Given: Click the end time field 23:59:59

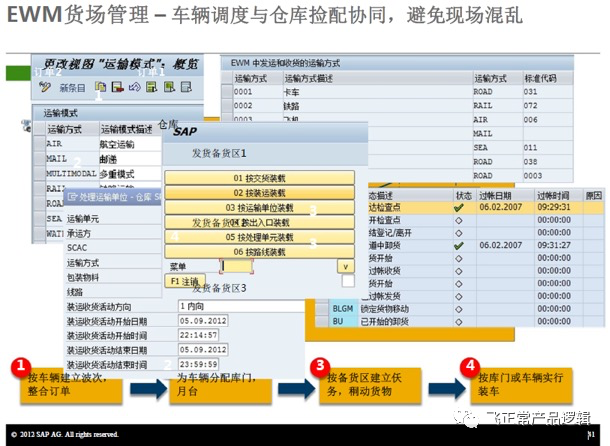Looking at the screenshot, I should pos(198,364).
